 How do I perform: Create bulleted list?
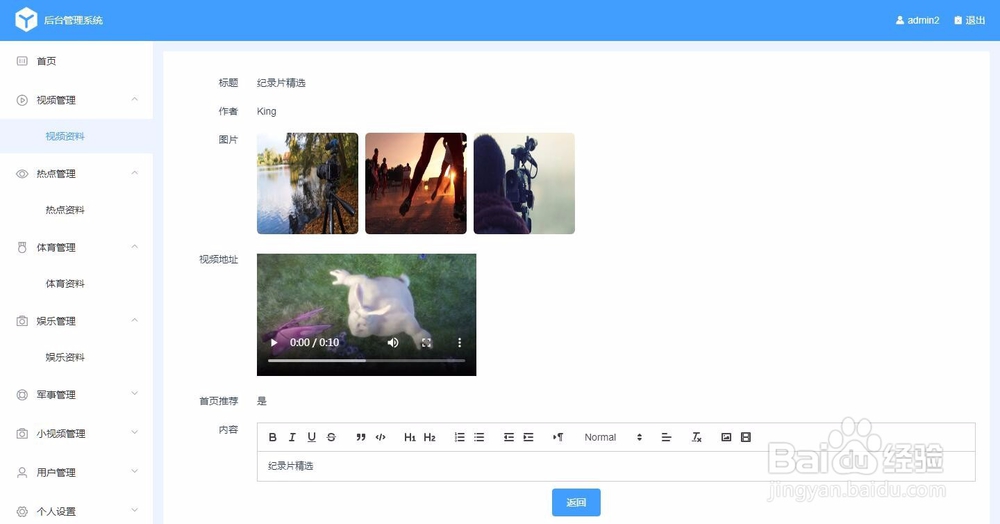tap(479, 437)
